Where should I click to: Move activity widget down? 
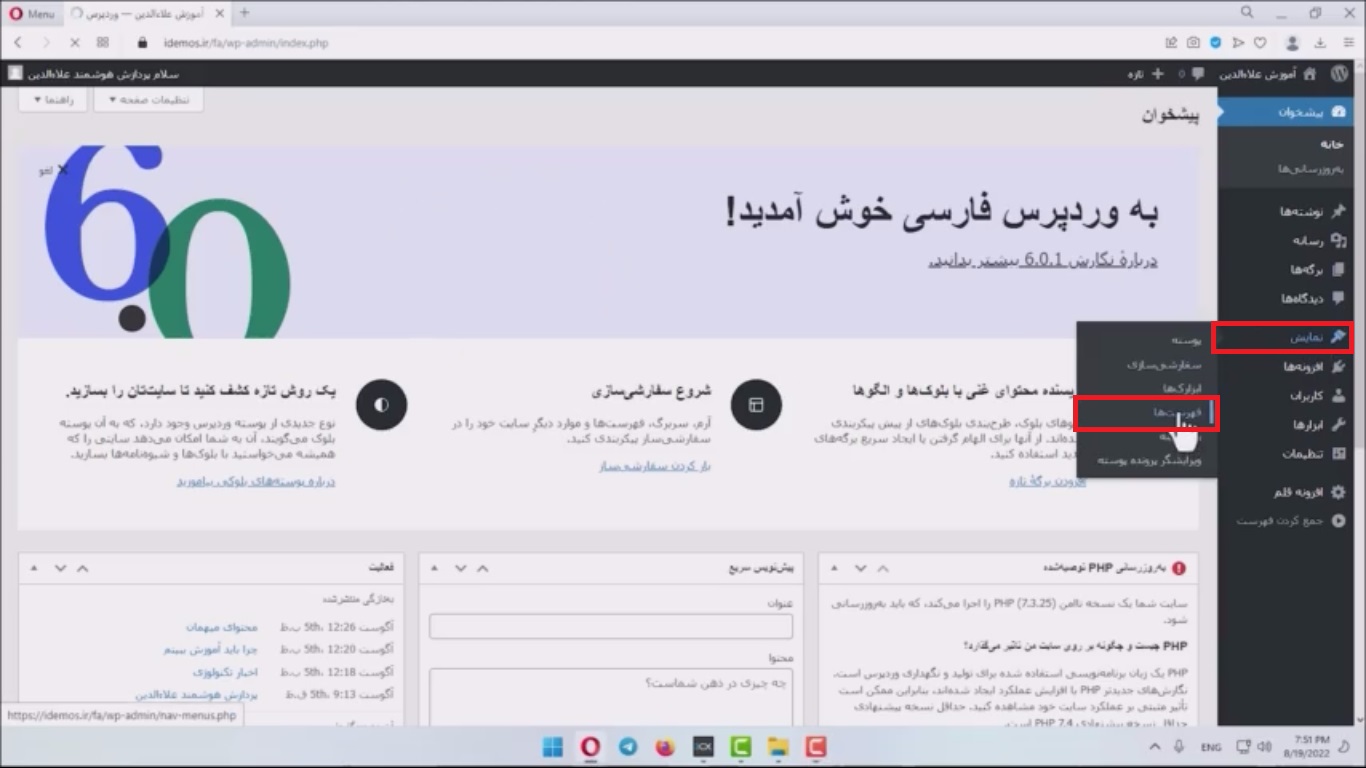tap(60, 568)
